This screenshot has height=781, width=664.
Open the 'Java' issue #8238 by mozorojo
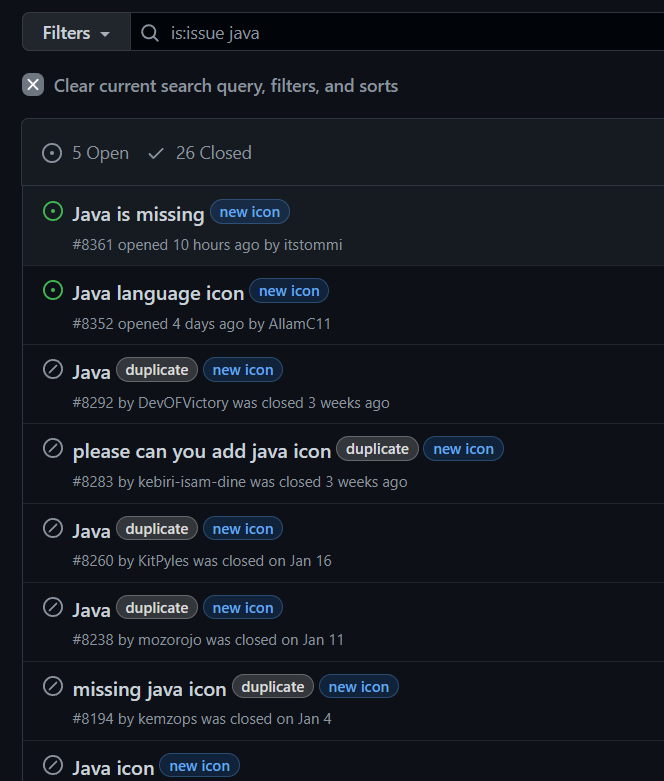pyautogui.click(x=91, y=610)
